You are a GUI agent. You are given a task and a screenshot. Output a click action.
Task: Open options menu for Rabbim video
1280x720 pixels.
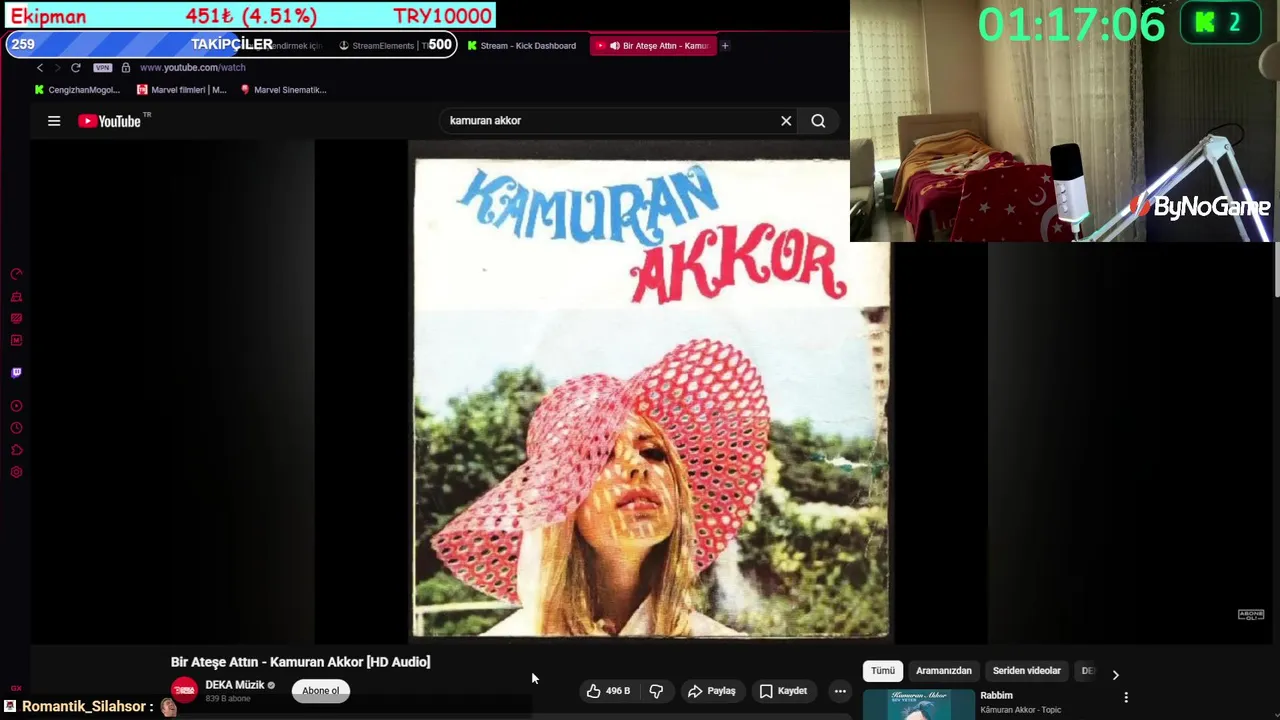pyautogui.click(x=1126, y=697)
